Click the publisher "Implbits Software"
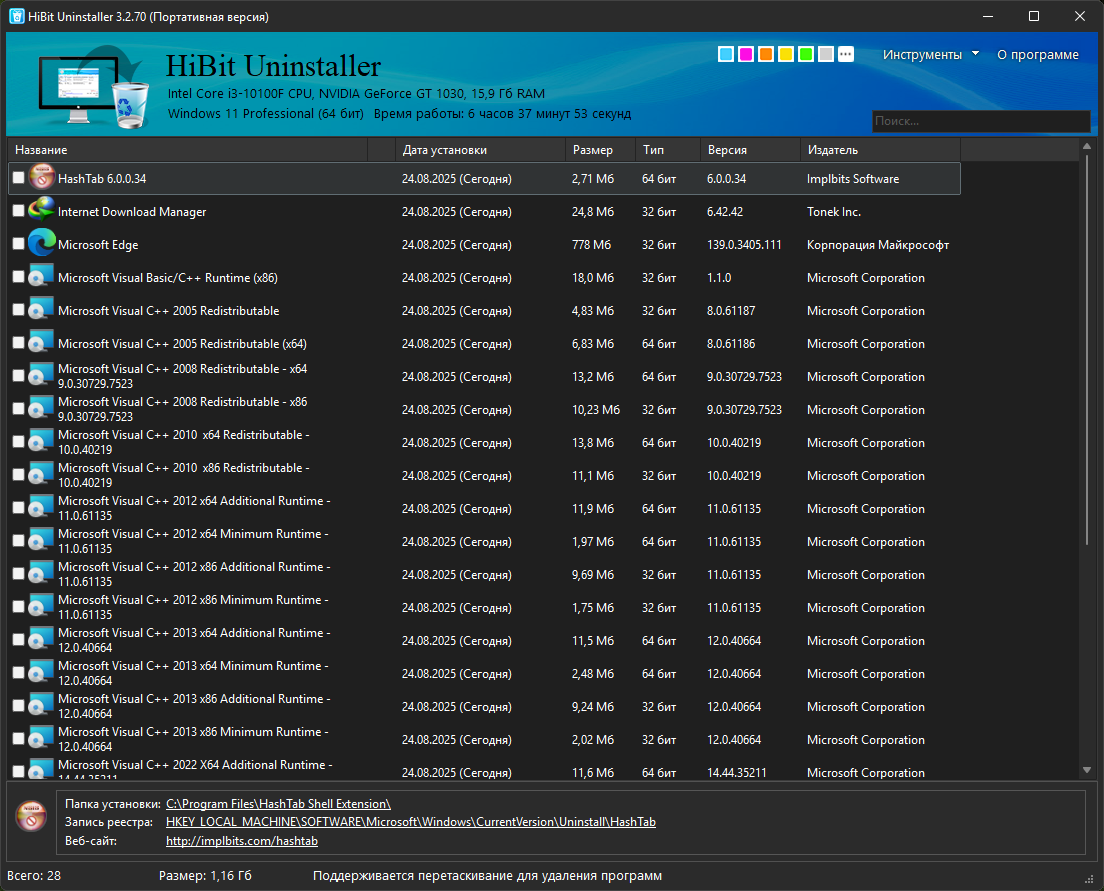This screenshot has height=891, width=1104. click(853, 179)
